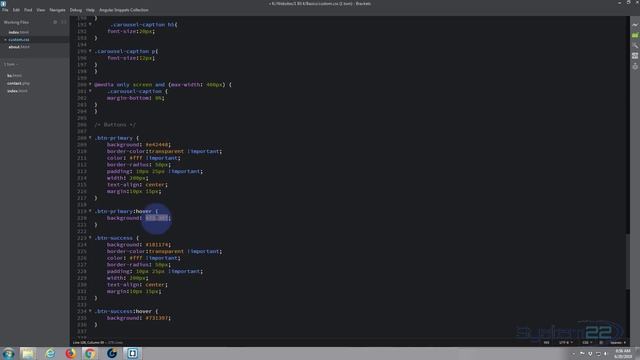The image size is (640, 360).
Task: Open the green Extension Manager icon
Action: pos(635,36)
